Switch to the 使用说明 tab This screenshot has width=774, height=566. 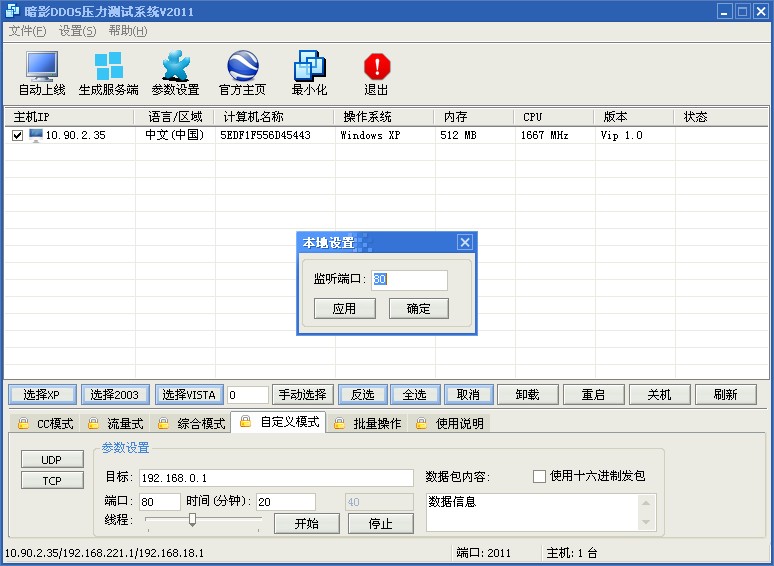[458, 423]
